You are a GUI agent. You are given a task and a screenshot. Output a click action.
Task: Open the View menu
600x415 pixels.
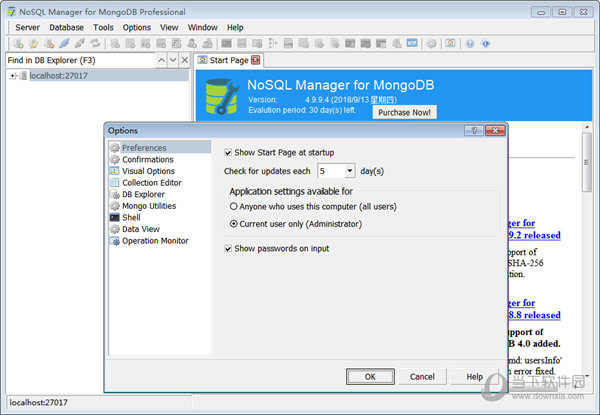(x=169, y=28)
